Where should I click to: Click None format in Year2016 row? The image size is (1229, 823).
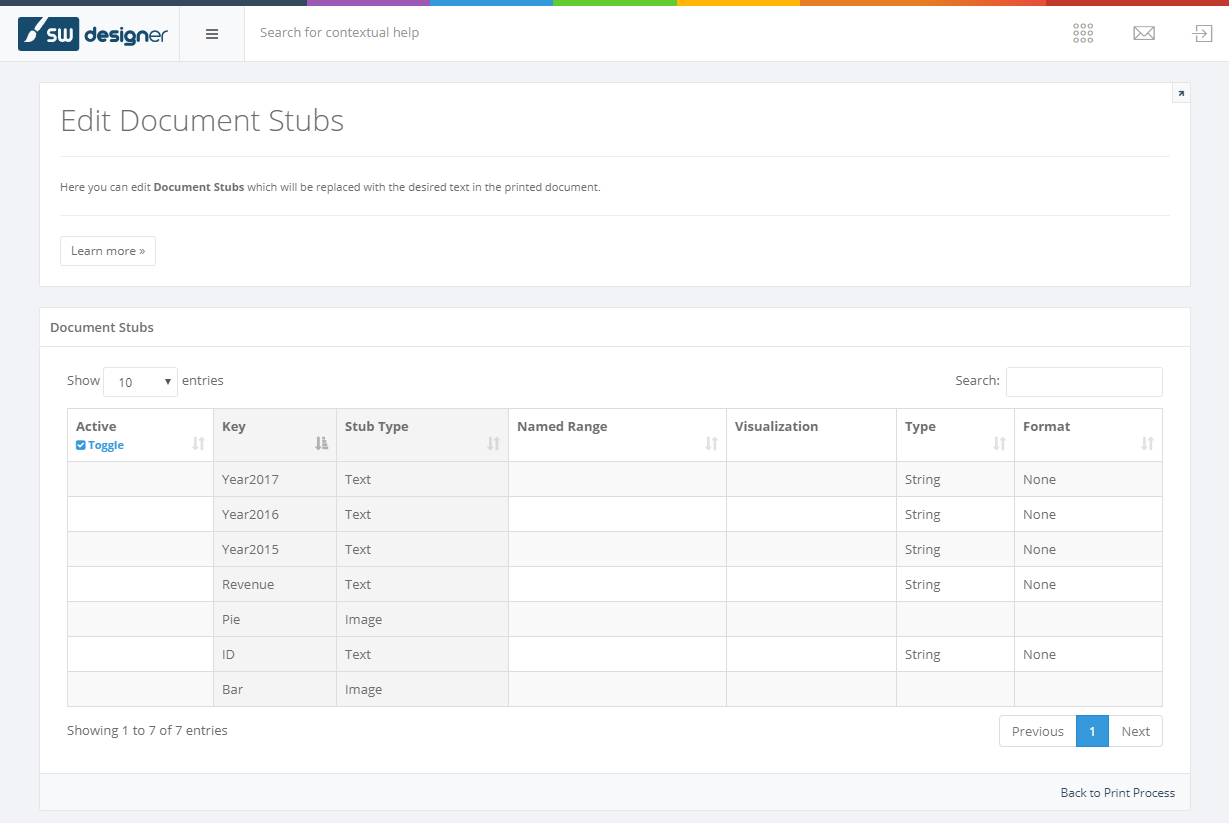[1039, 514]
